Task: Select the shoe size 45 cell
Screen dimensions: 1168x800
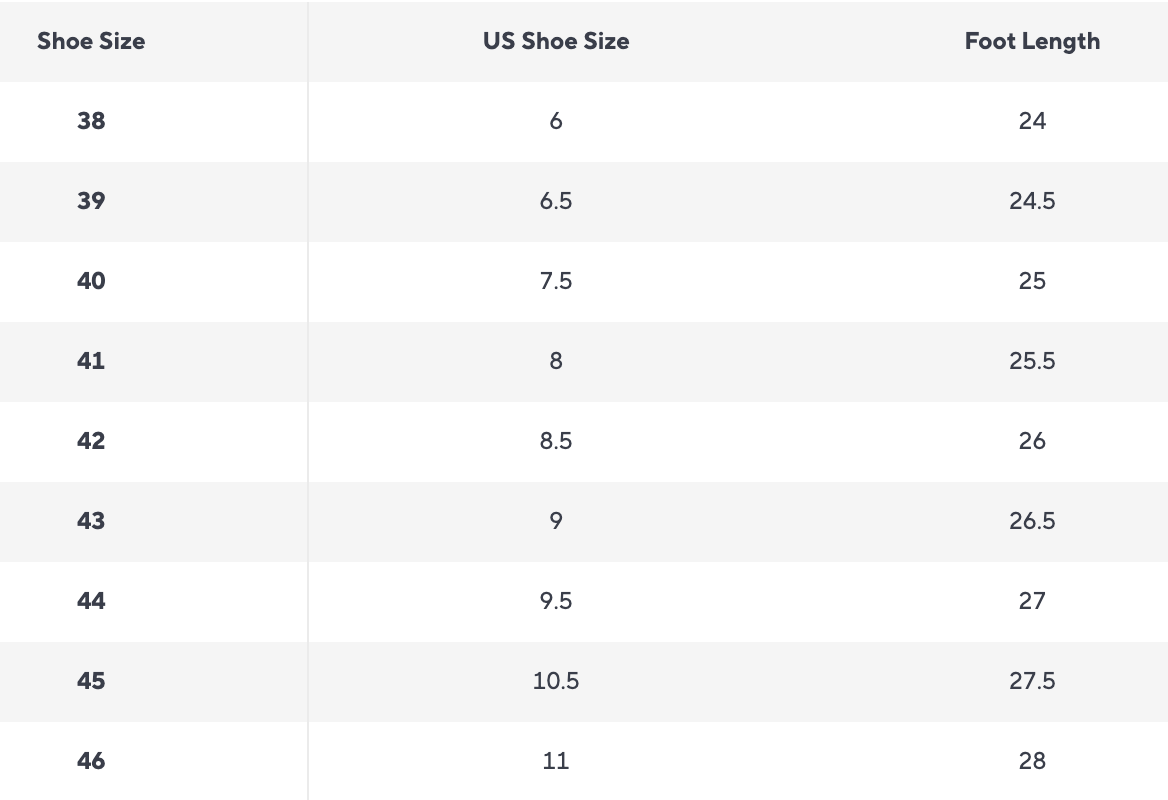Action: pos(91,681)
